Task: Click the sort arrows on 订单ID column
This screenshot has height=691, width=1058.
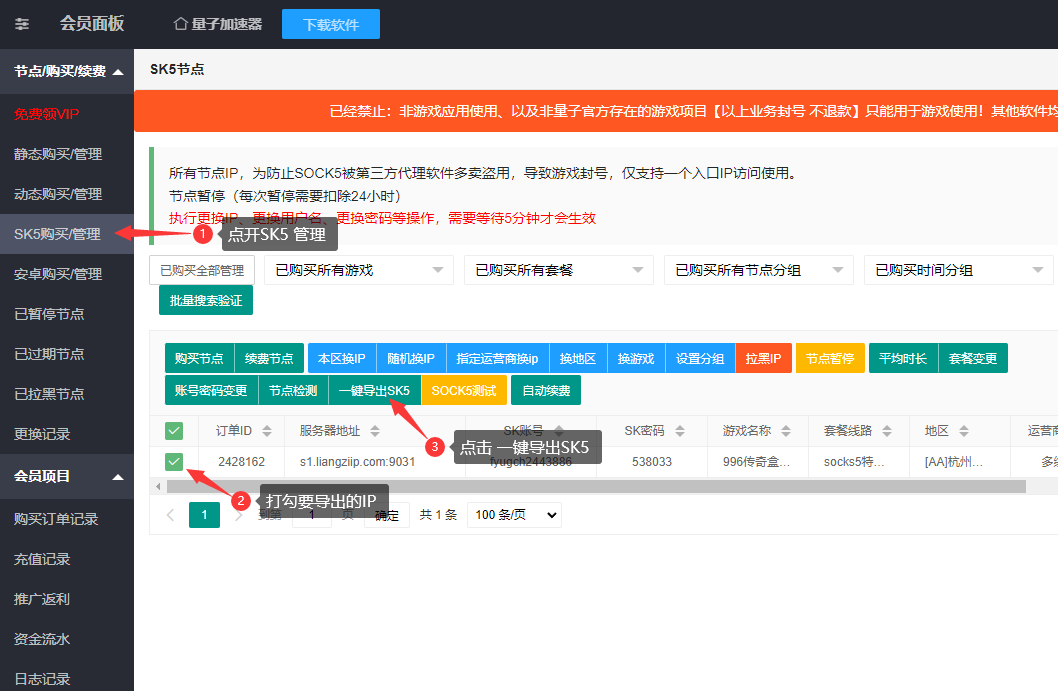Action: (267, 431)
